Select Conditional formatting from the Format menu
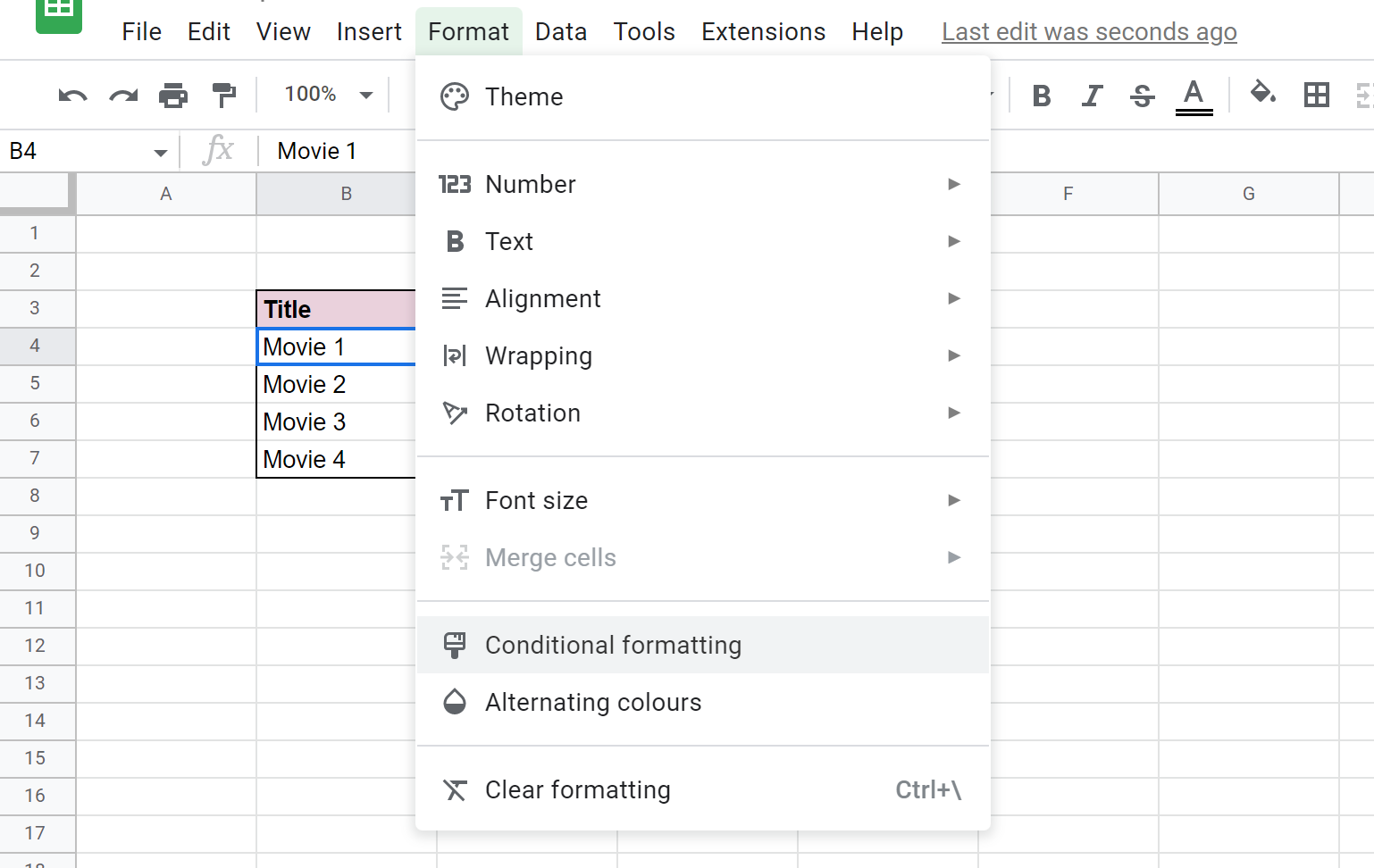1374x868 pixels. click(613, 645)
